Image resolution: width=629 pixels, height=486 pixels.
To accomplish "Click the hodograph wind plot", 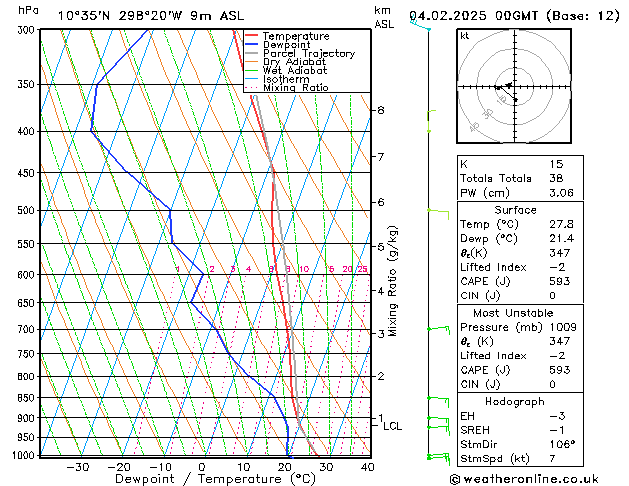I will (514, 86).
